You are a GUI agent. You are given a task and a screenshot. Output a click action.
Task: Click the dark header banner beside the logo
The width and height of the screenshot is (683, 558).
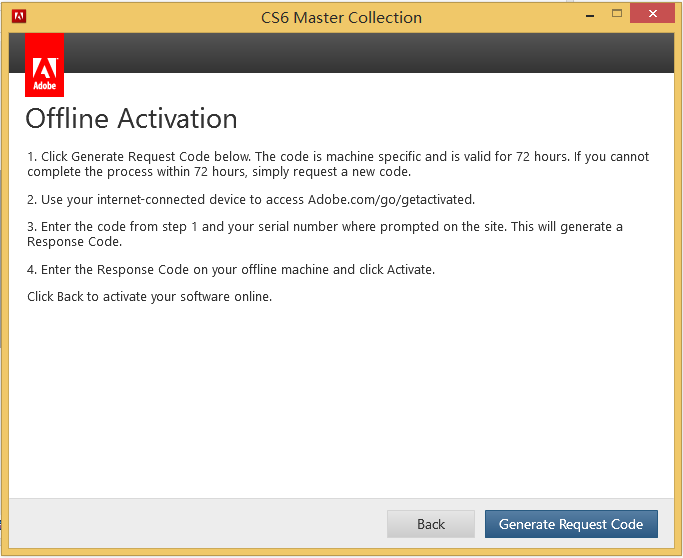point(360,52)
